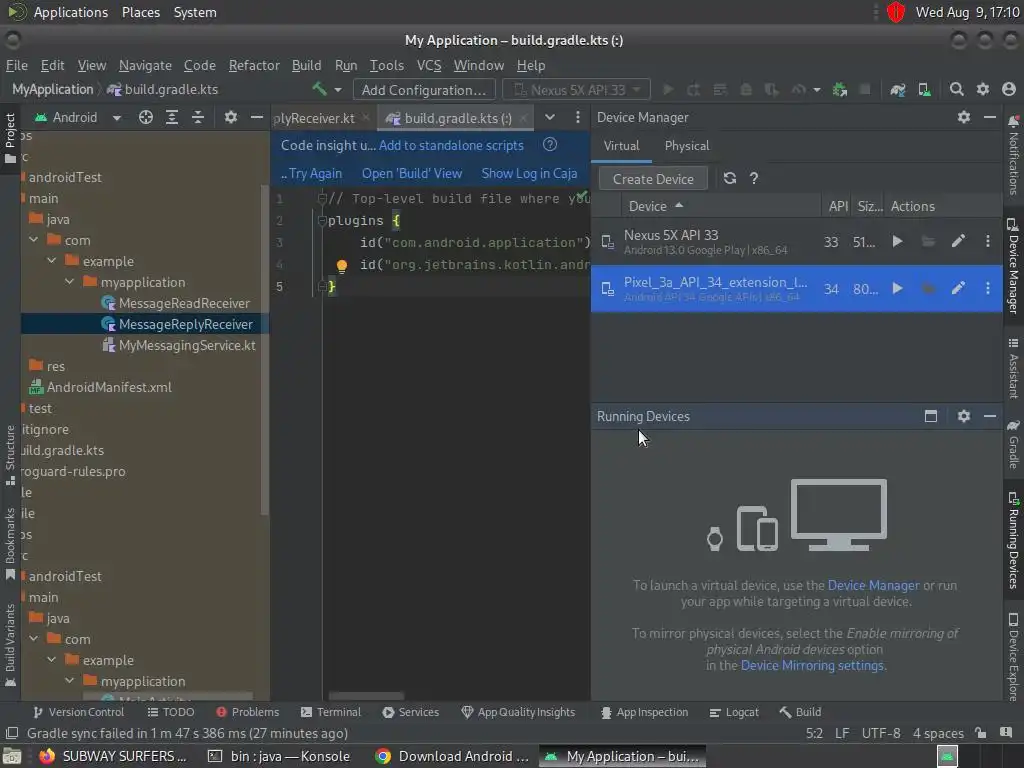Open Notifications side panel
The height and width of the screenshot is (768, 1024).
pyautogui.click(x=1013, y=155)
